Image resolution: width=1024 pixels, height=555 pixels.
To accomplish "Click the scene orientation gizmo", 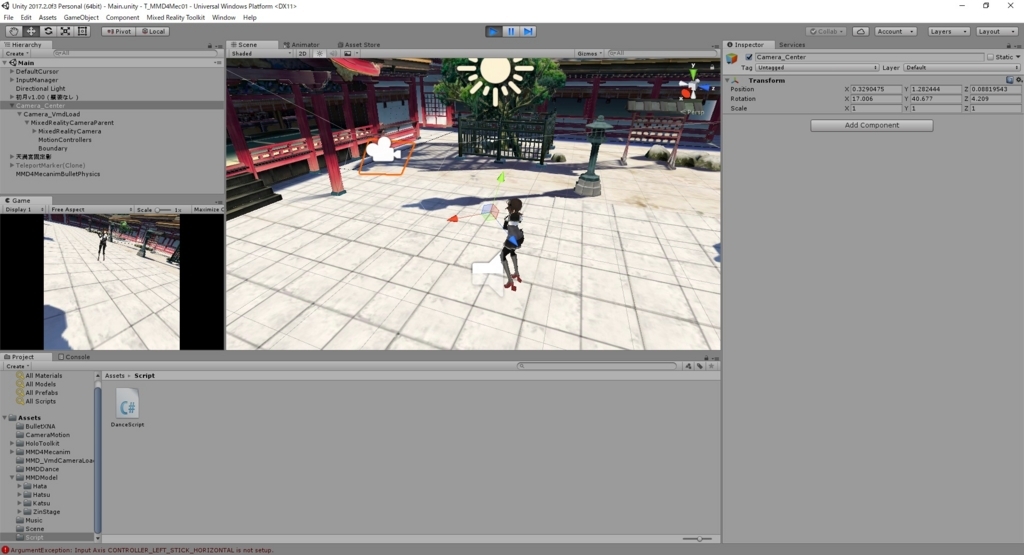I will (693, 86).
